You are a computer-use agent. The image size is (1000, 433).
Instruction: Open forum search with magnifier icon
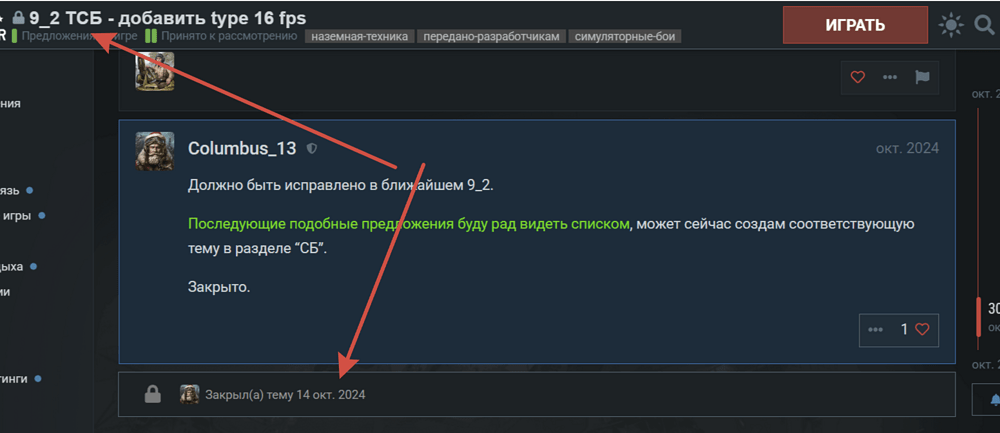click(984, 24)
